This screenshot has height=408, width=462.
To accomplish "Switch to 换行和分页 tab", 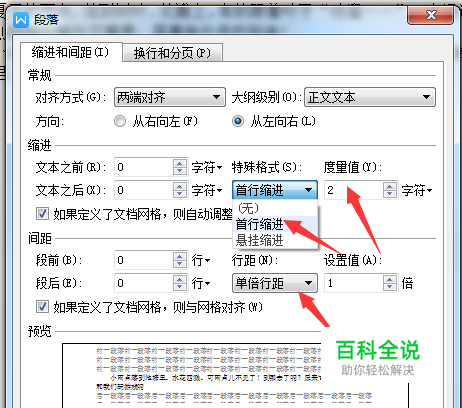I will [x=172, y=53].
